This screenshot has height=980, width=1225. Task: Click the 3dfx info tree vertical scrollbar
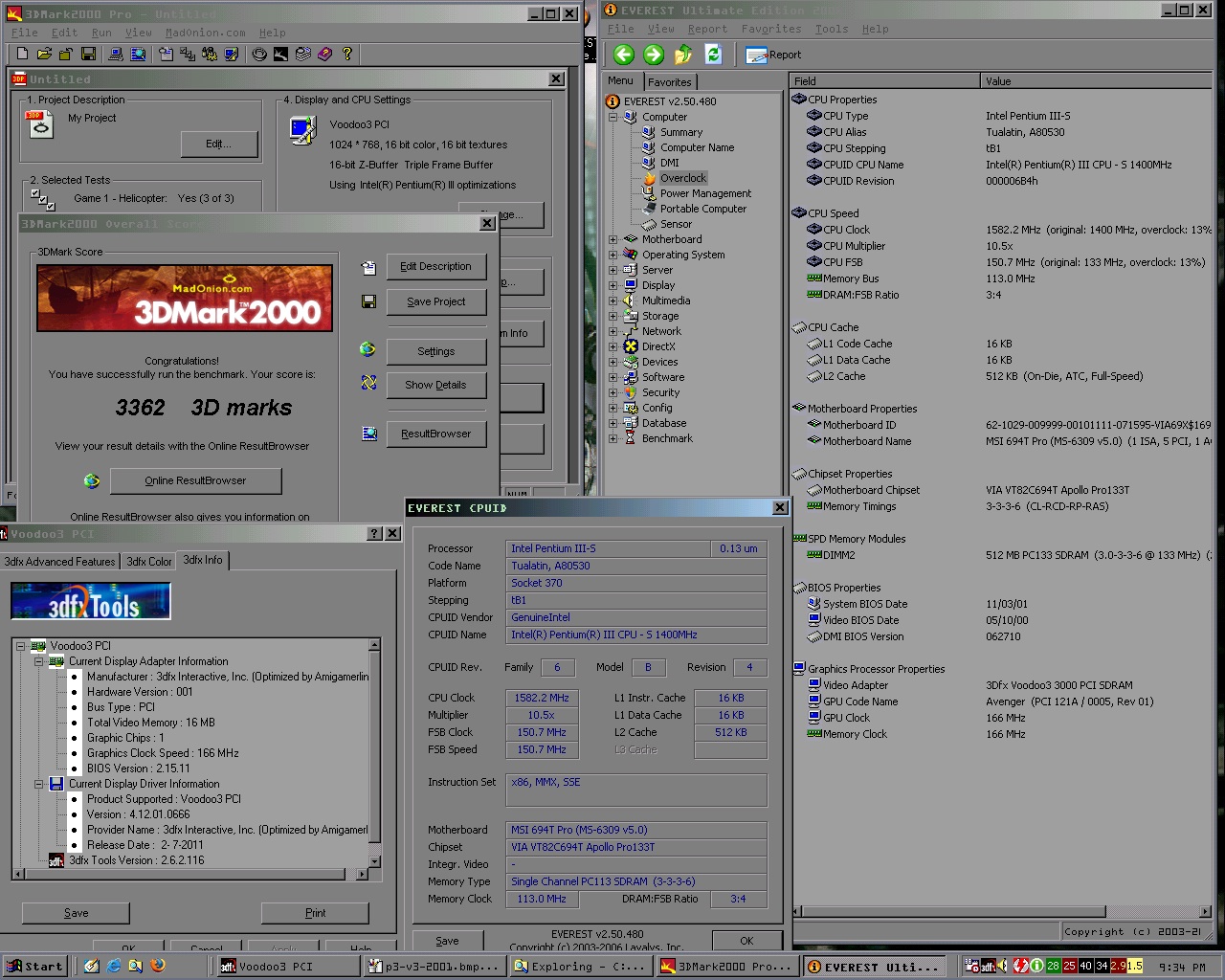[374, 752]
